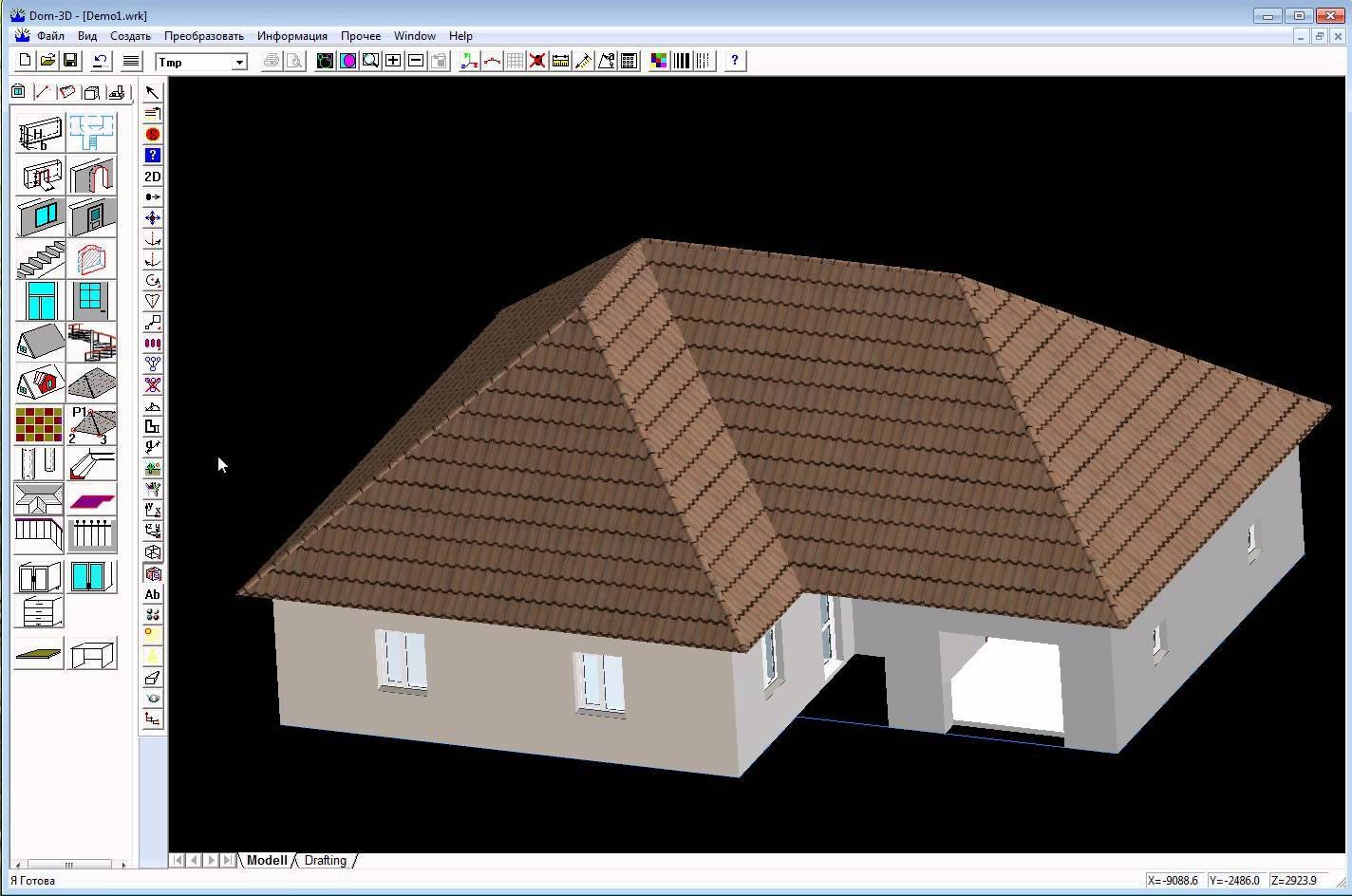Select the chest of drawers icon
The height and width of the screenshot is (896, 1352).
[x=40, y=611]
